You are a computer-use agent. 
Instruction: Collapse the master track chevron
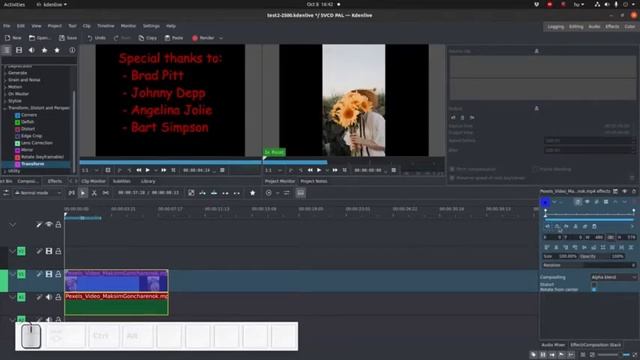pyautogui.click(x=13, y=224)
